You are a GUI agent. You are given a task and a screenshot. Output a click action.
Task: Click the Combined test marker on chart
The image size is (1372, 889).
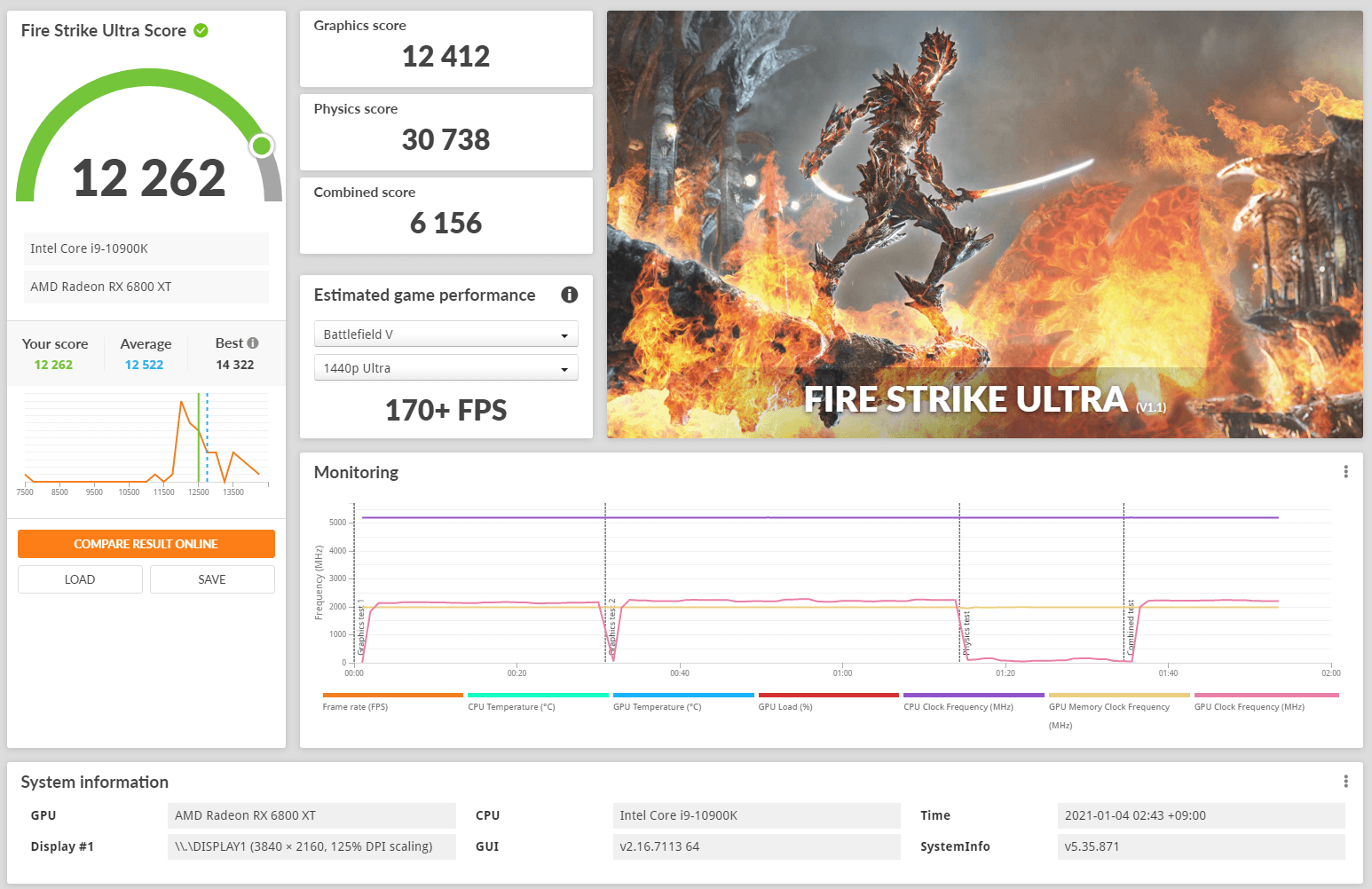point(1131,627)
